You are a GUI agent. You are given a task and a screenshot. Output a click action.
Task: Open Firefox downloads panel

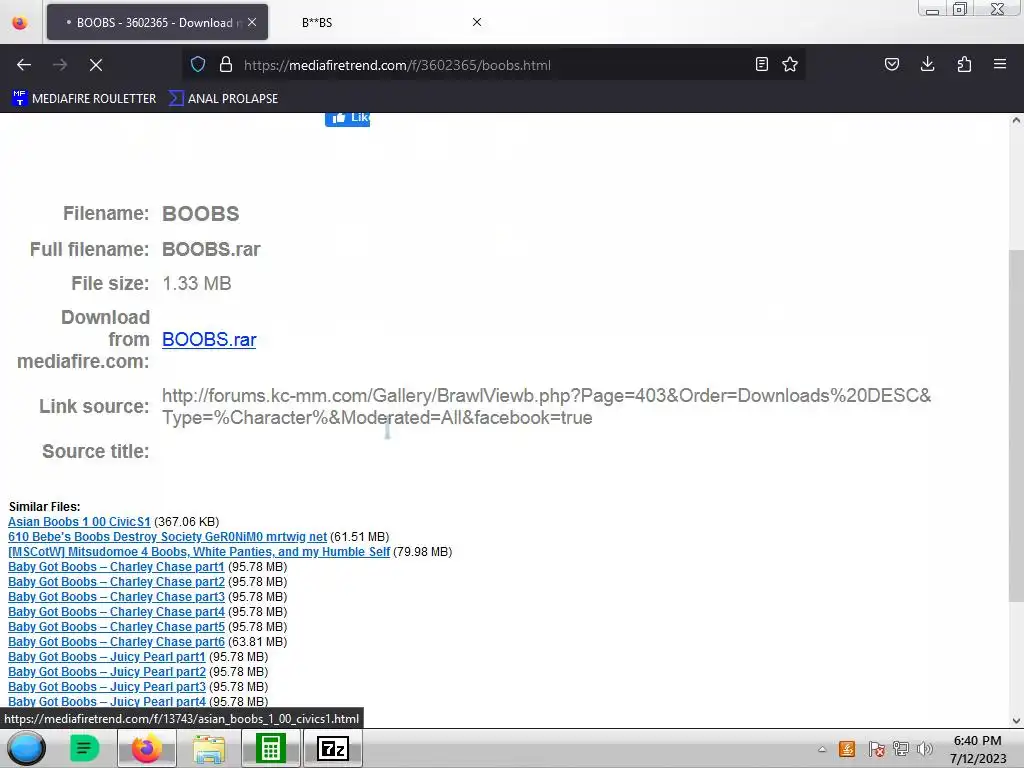[927, 64]
